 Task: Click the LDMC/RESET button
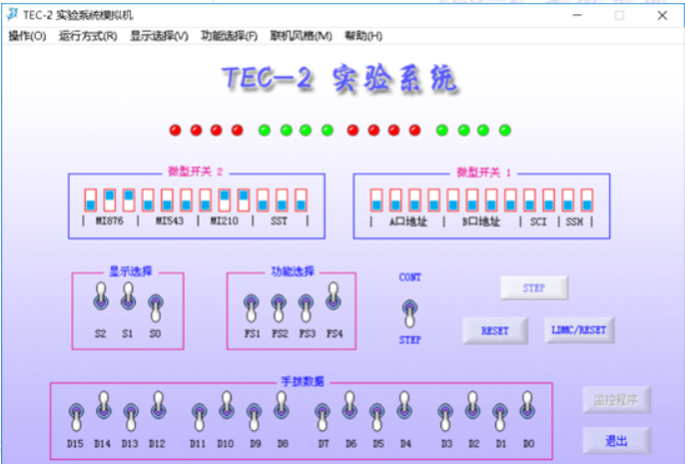pos(579,330)
